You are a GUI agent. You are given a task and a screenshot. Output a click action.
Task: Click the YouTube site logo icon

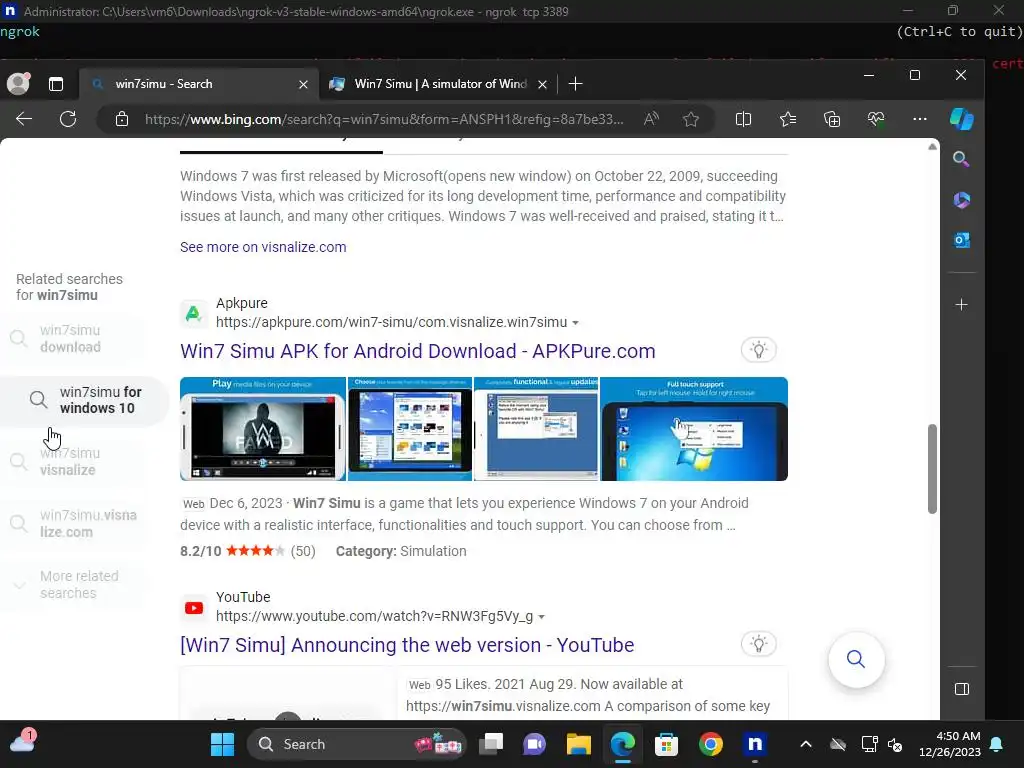click(x=193, y=608)
